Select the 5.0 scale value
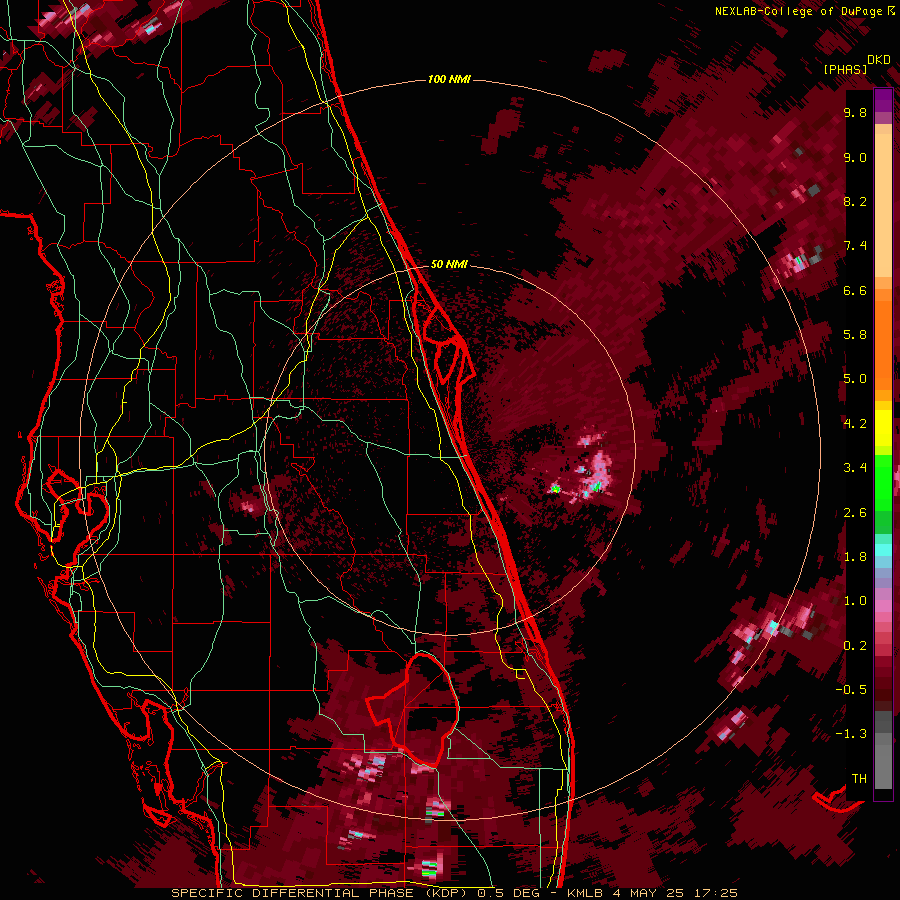Viewport: 900px width, 900px height. [855, 379]
